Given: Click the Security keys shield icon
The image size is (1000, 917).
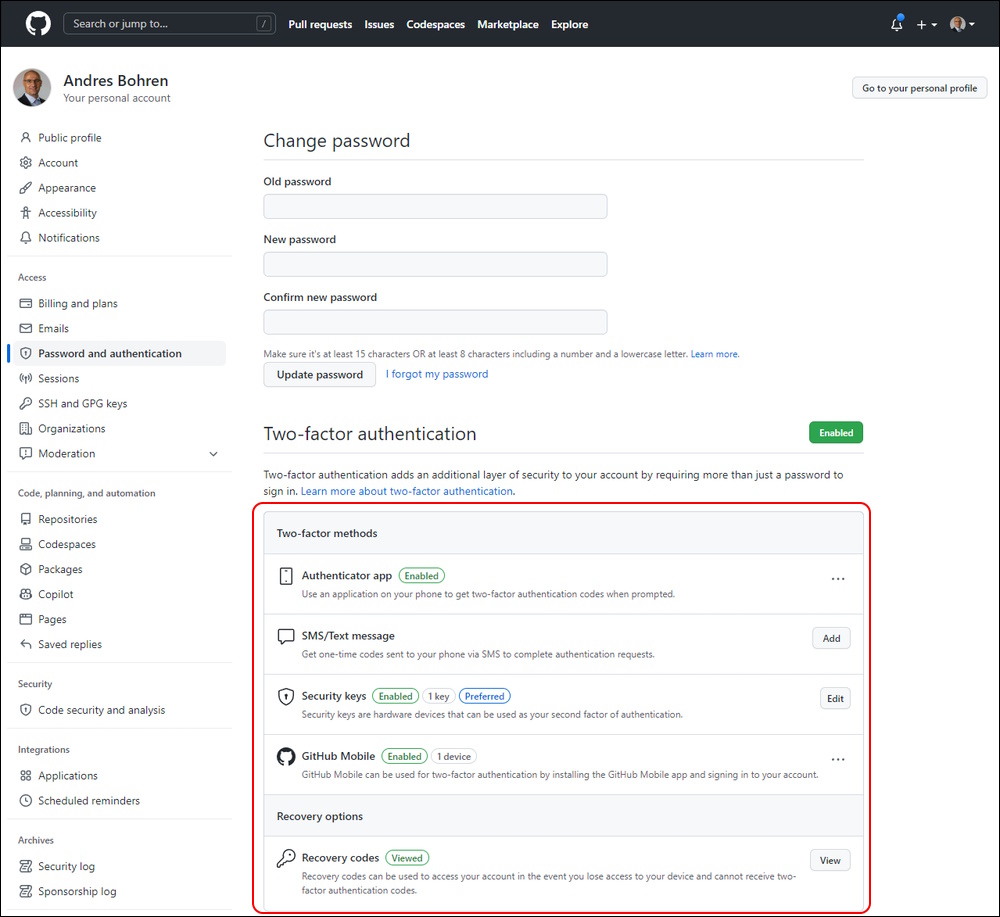Looking at the screenshot, I should 286,696.
